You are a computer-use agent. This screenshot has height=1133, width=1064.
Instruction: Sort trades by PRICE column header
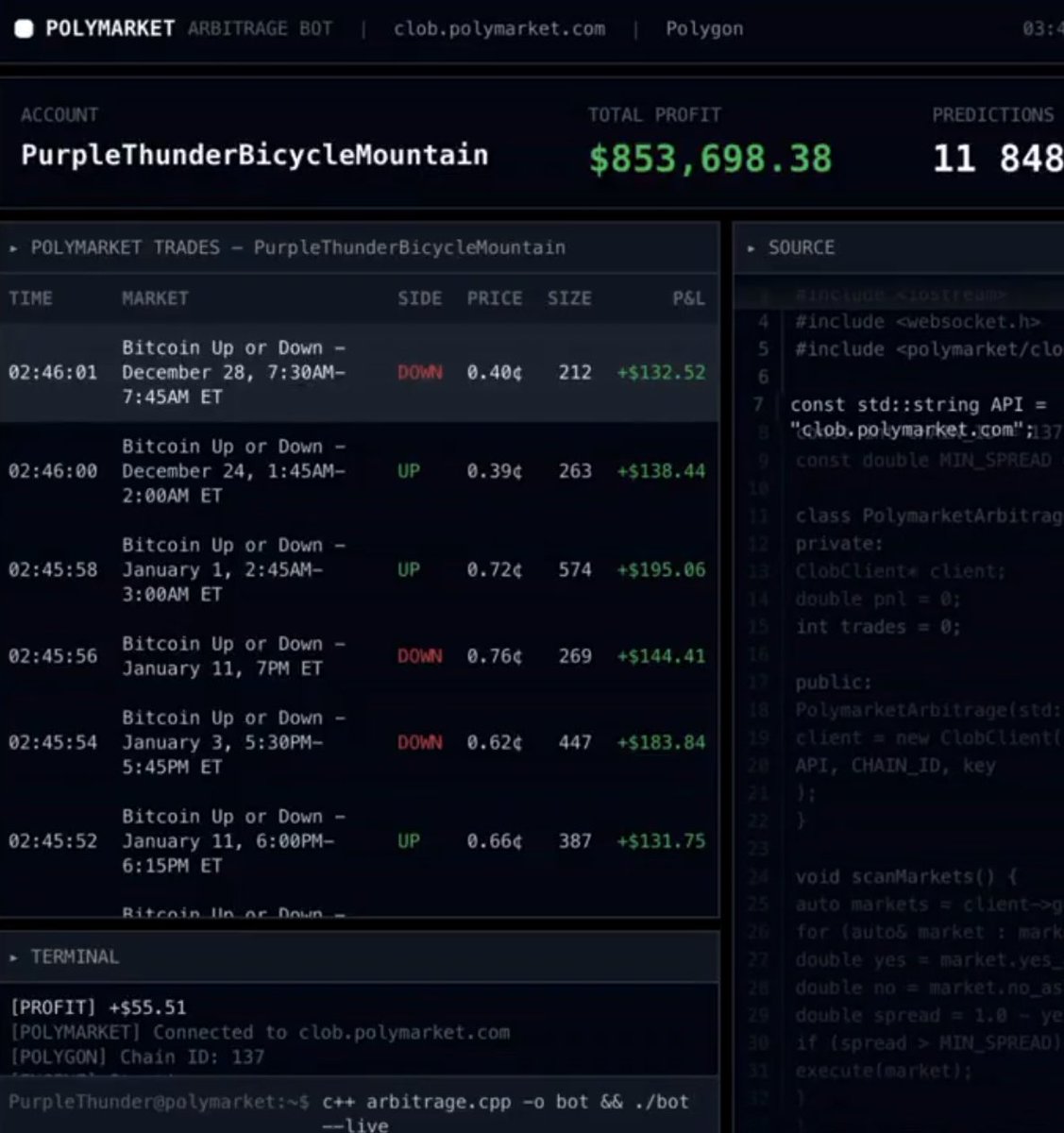[x=494, y=298]
